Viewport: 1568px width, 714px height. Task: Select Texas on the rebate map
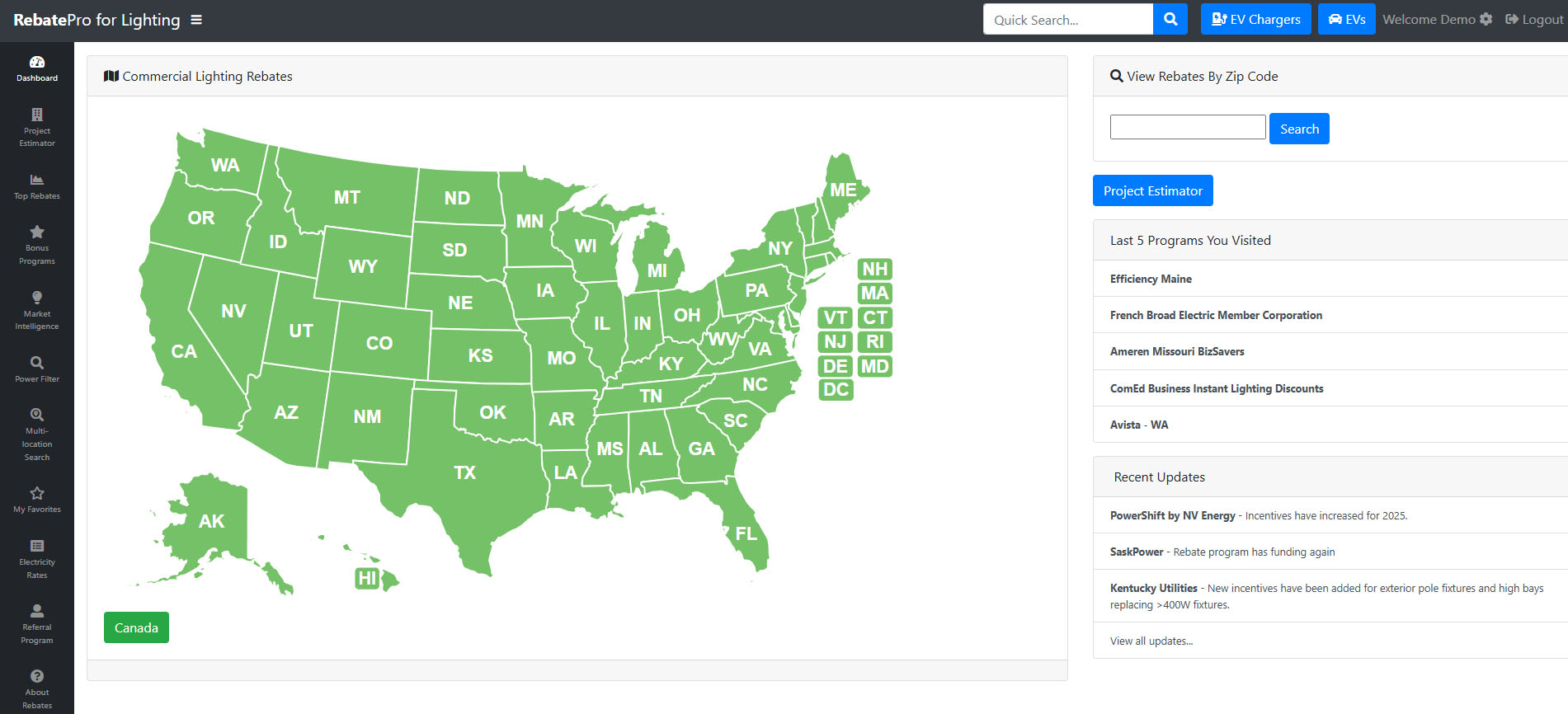[464, 472]
